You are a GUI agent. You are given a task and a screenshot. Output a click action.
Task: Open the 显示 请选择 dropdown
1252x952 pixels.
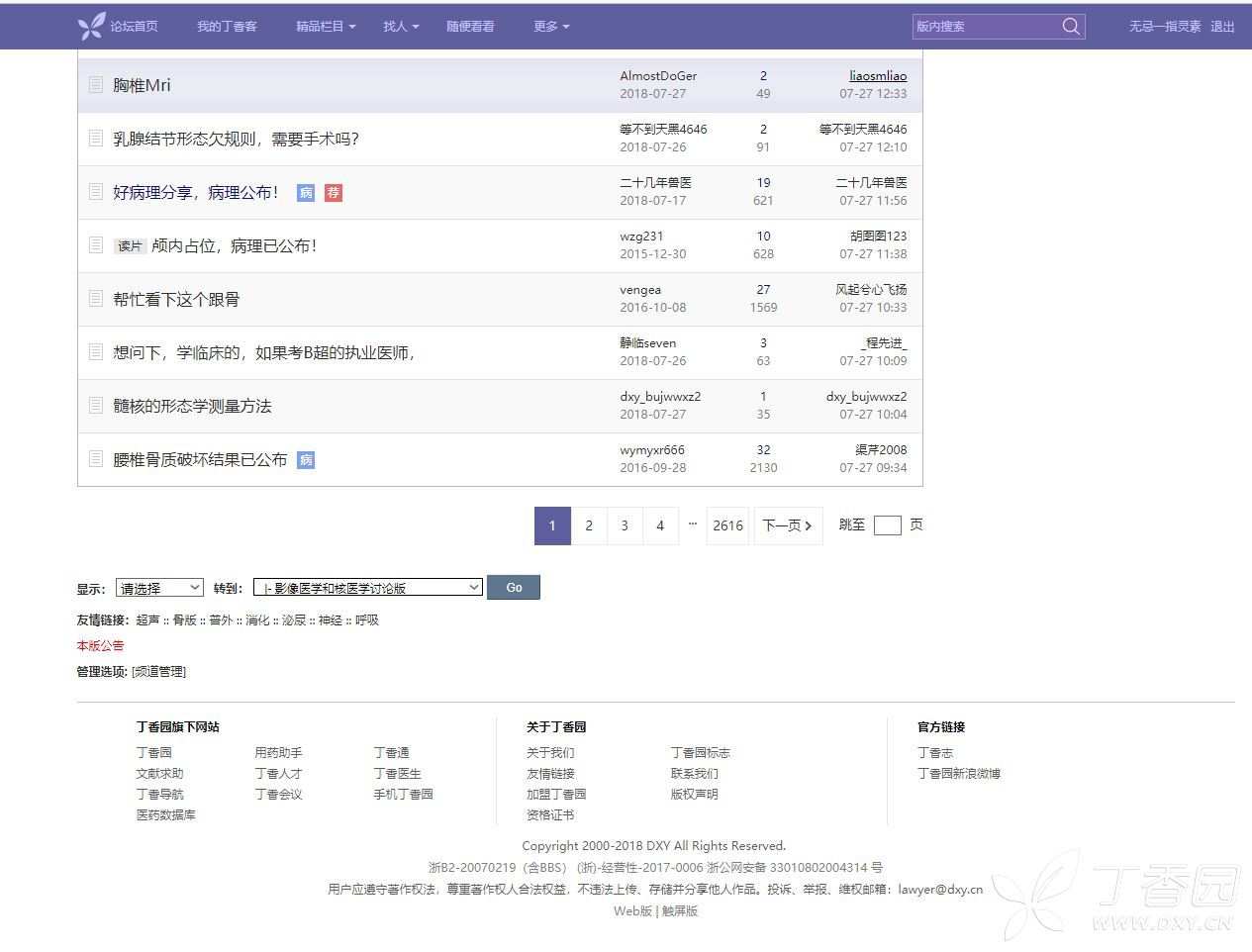[x=159, y=588]
